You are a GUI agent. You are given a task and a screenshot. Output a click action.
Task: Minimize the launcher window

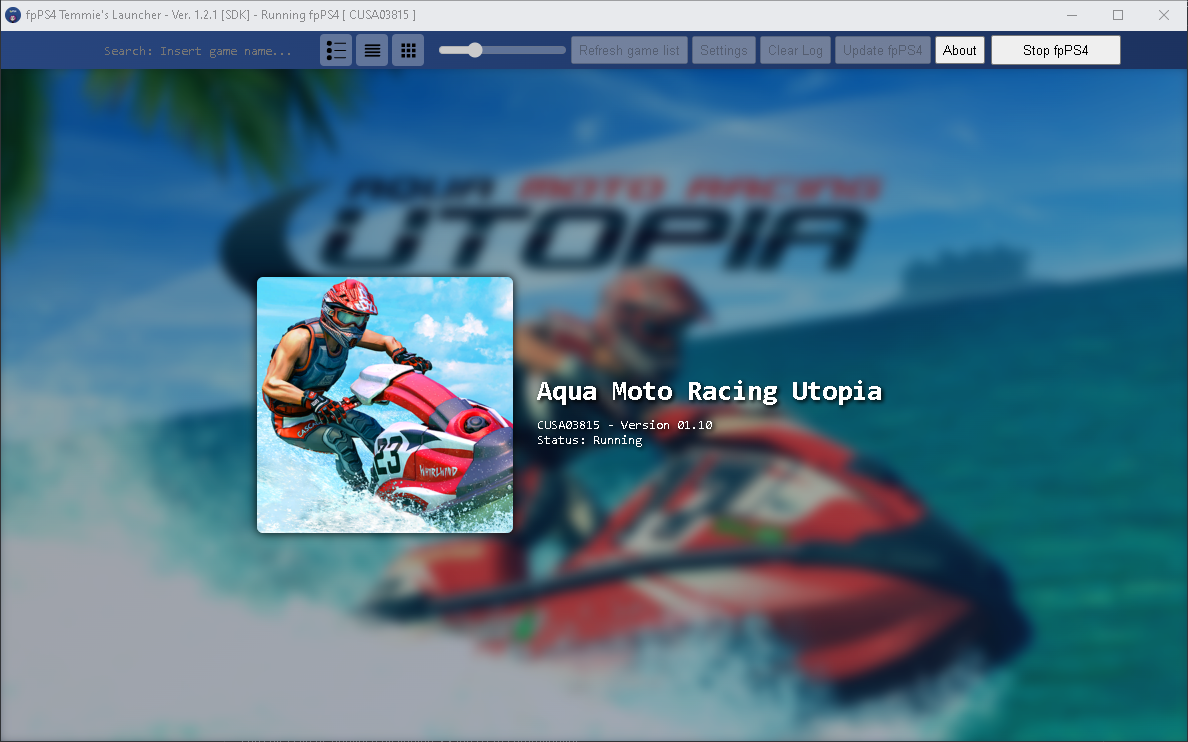tap(1071, 14)
